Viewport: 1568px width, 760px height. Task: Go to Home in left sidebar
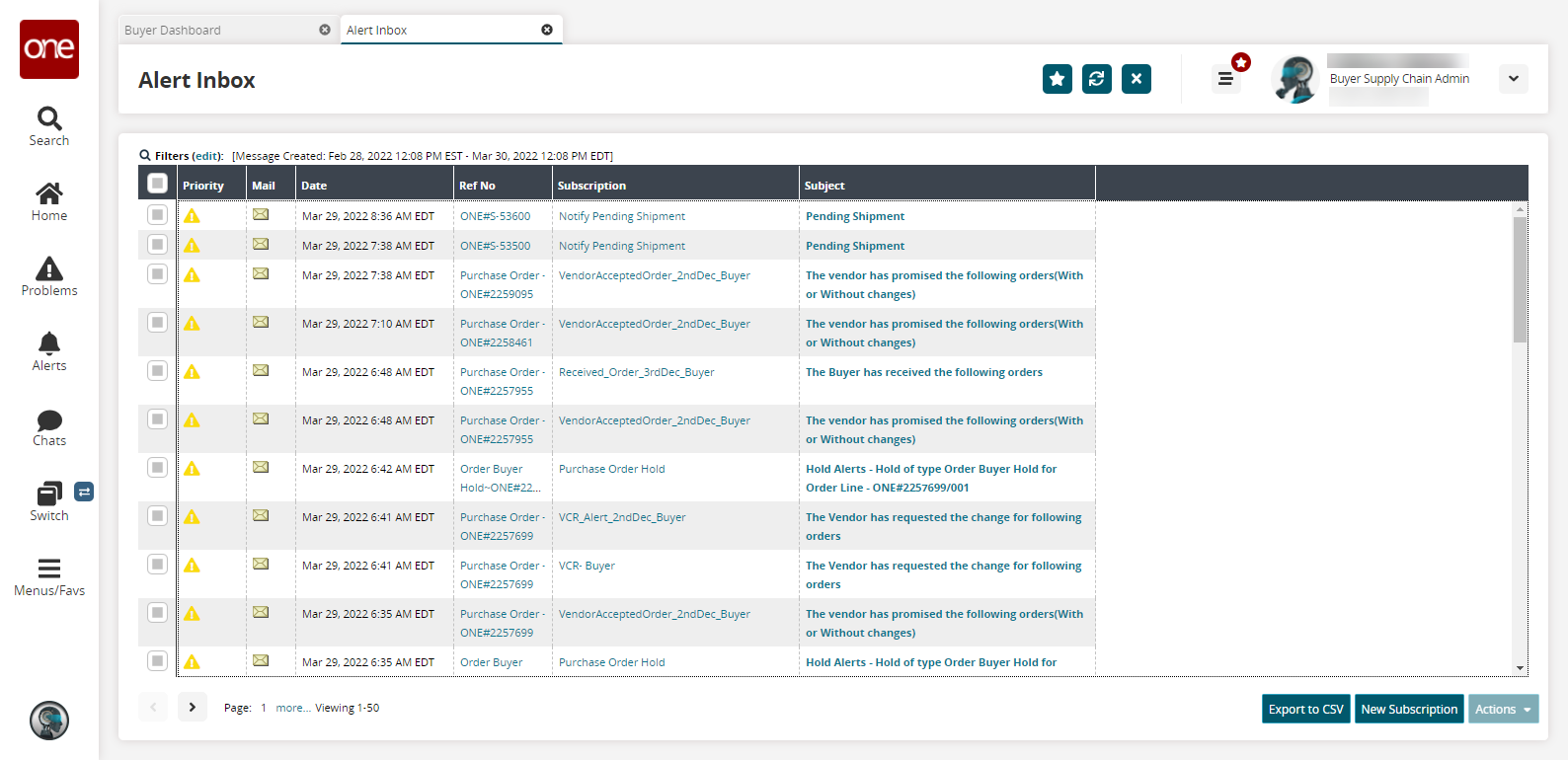point(49,194)
